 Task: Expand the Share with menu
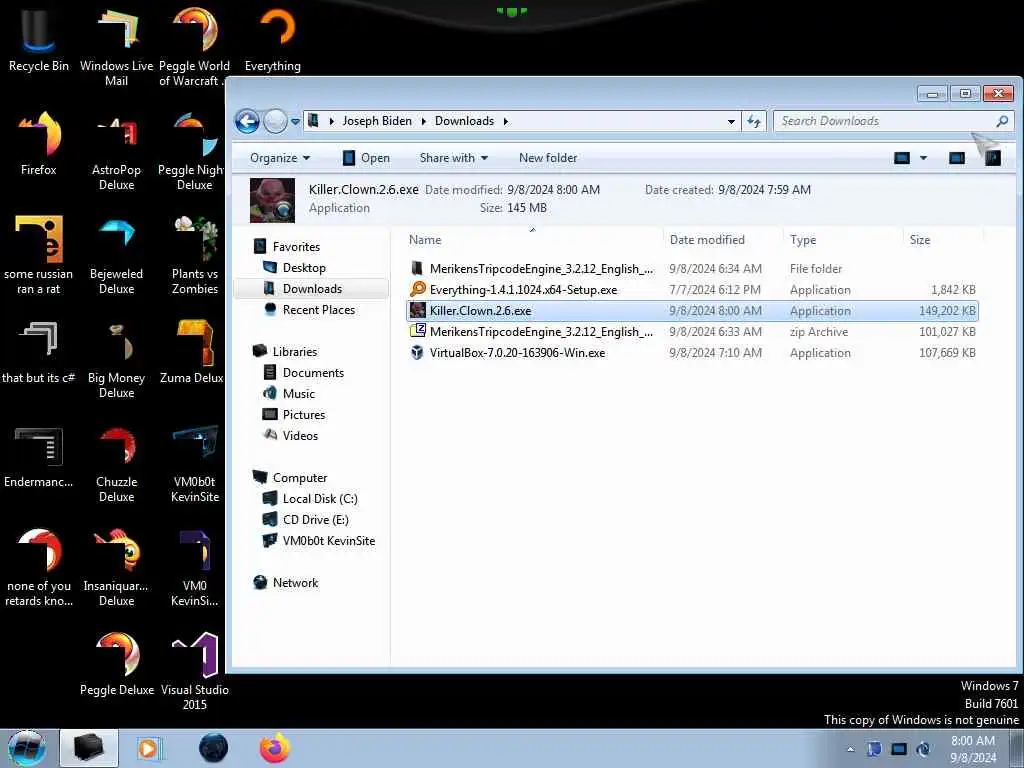click(454, 158)
